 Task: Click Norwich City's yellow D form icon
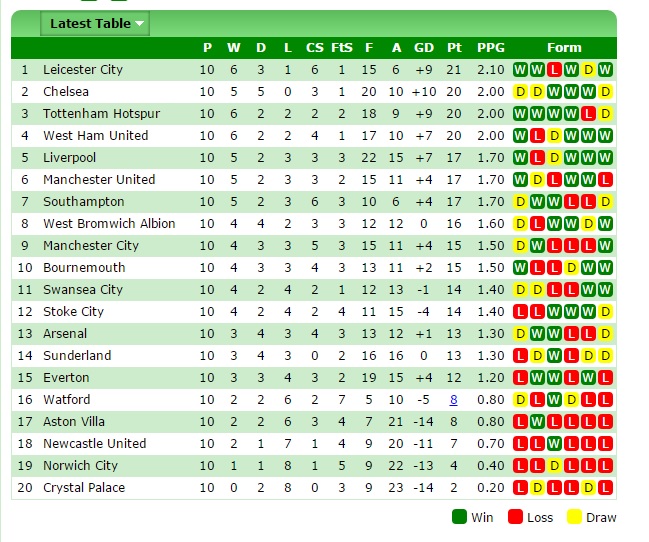point(554,466)
